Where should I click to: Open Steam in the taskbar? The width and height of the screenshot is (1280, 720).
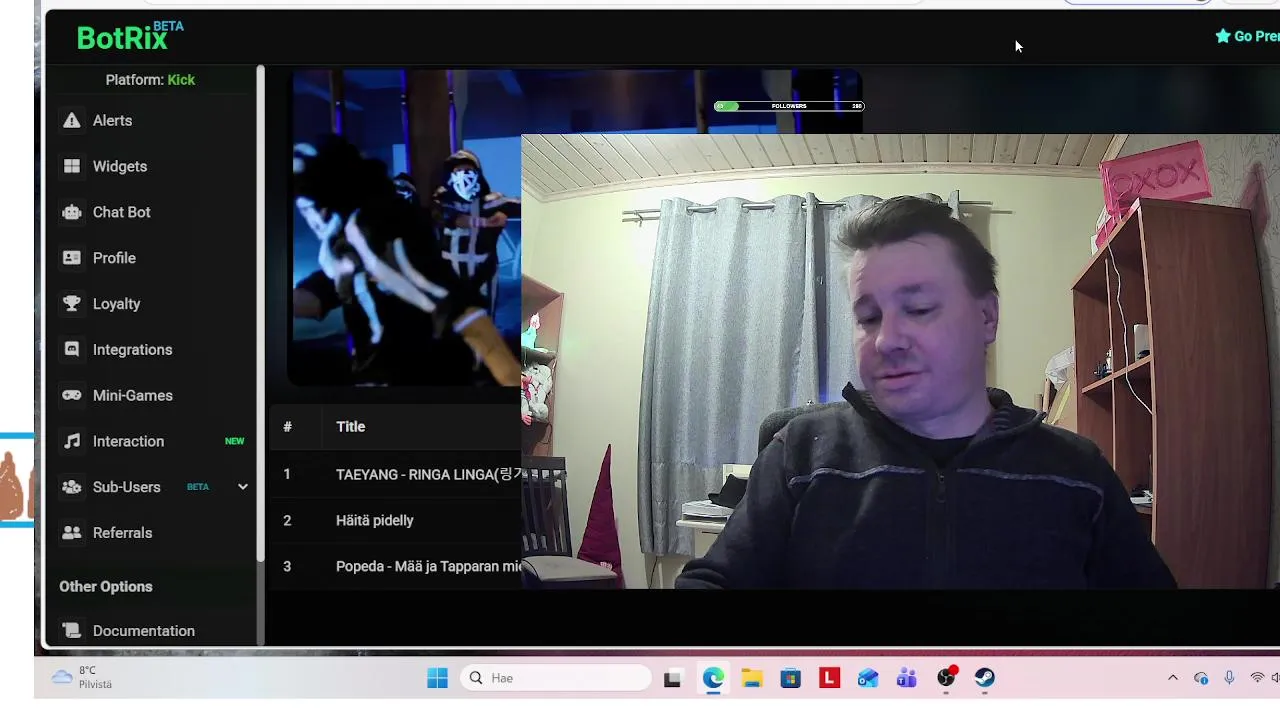click(985, 678)
